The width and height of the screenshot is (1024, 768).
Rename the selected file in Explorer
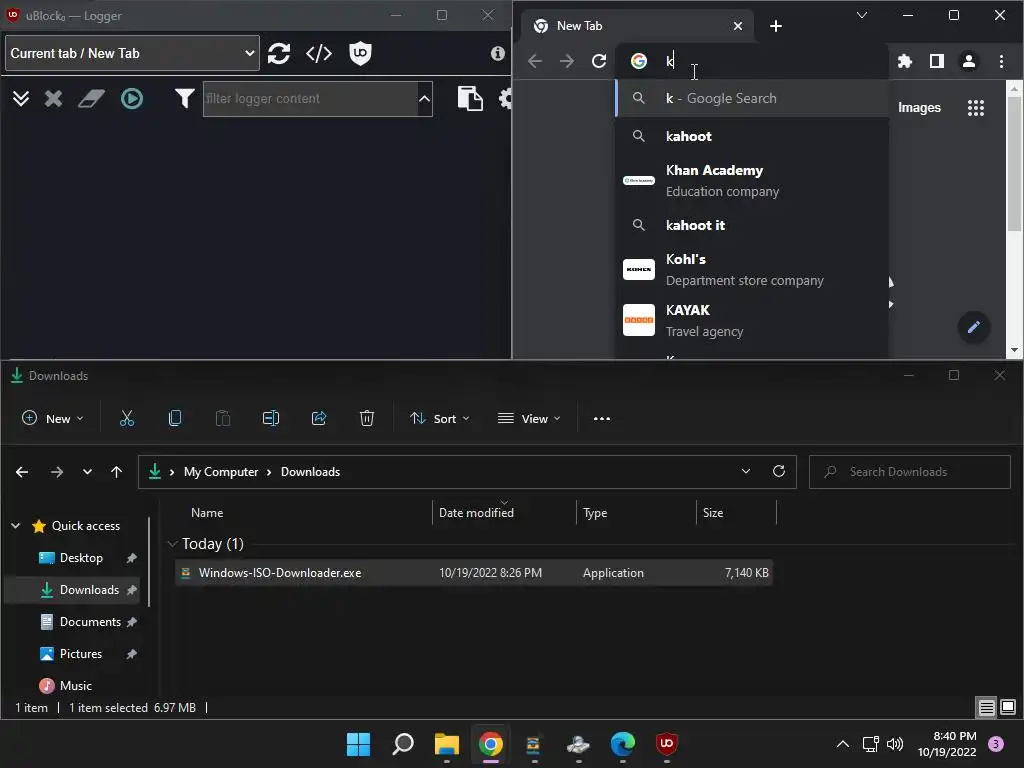tap(270, 419)
